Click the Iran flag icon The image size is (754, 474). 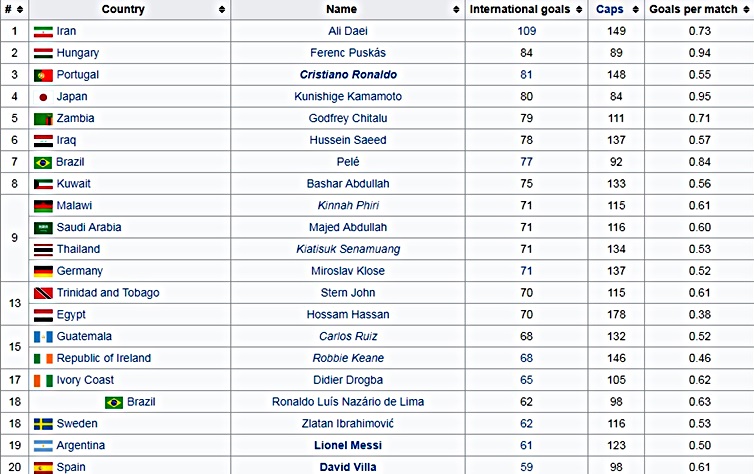(x=43, y=32)
